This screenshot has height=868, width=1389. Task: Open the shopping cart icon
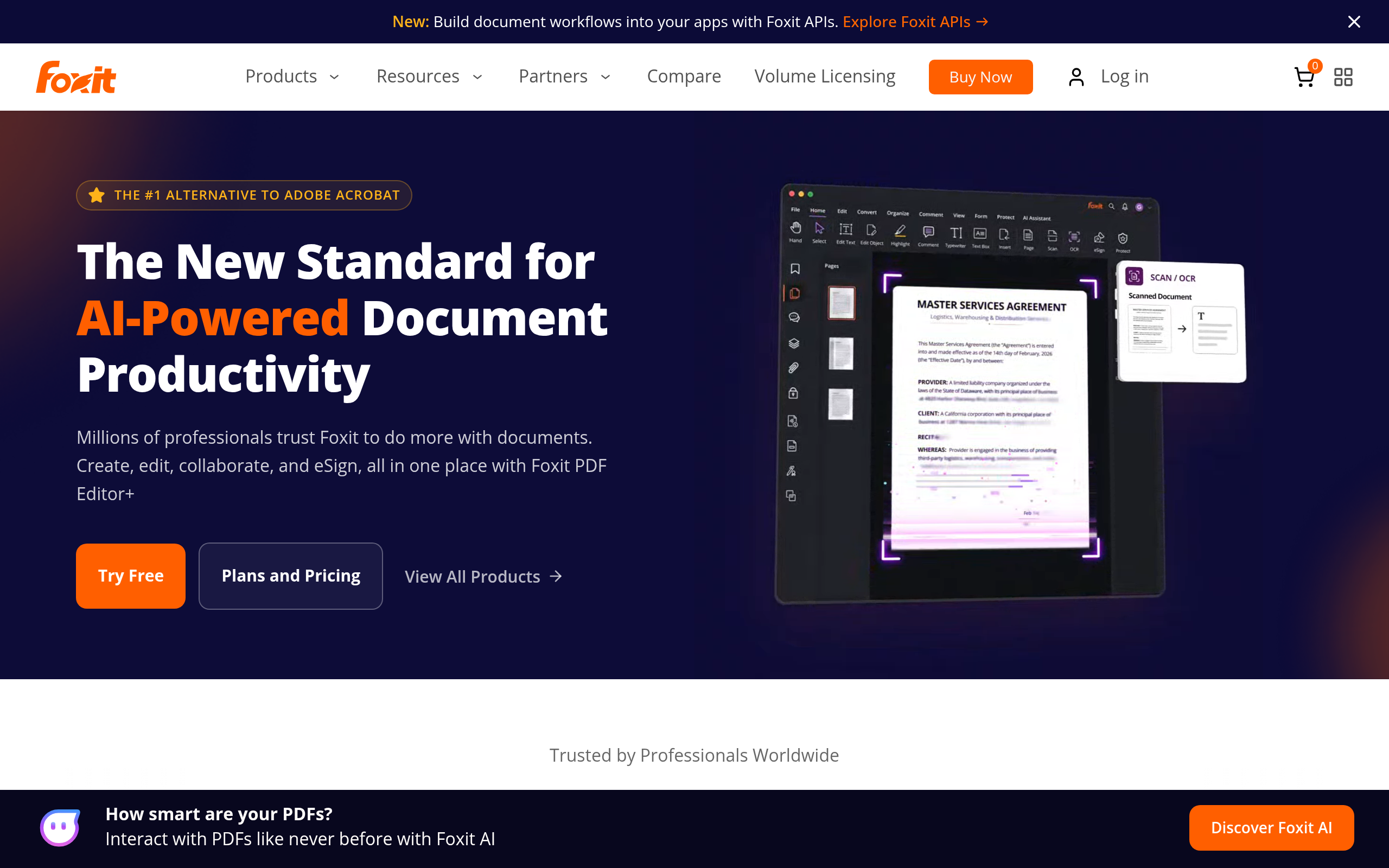click(1304, 77)
